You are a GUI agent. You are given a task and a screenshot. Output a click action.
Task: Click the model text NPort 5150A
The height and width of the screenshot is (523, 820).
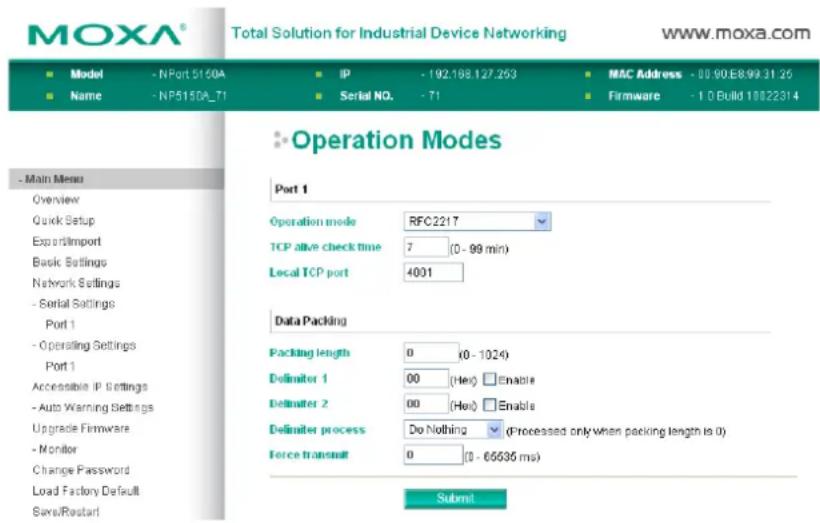(192, 74)
